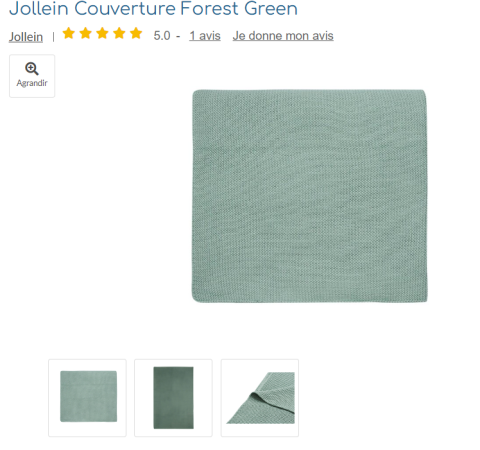
Task: Click the Agrandir button label
Action: (32, 83)
